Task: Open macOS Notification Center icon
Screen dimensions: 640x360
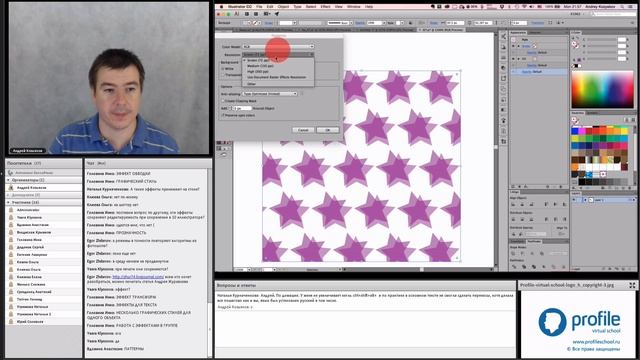Action: coord(630,7)
